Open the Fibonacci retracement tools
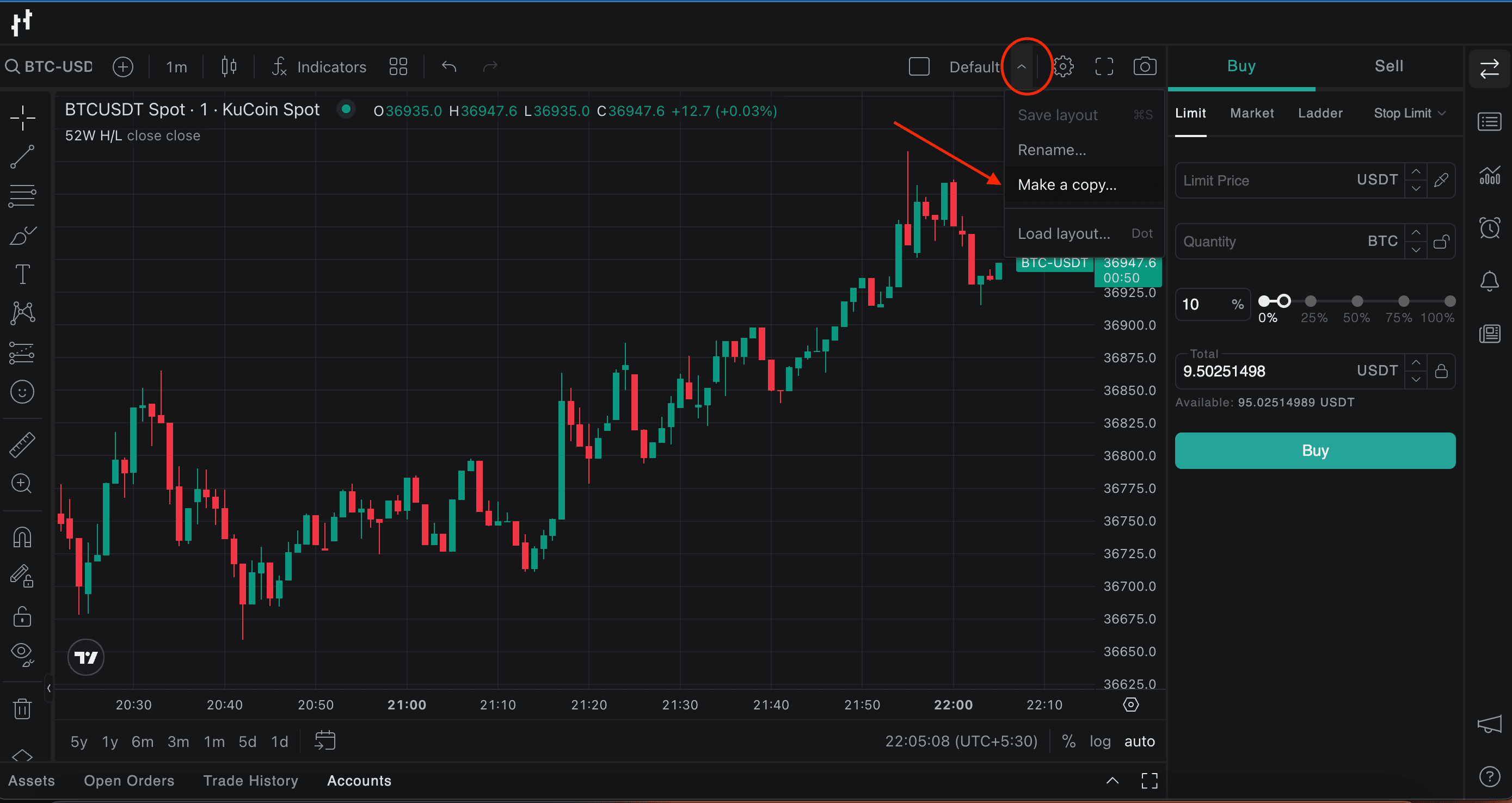The height and width of the screenshot is (803, 1512). tap(22, 196)
